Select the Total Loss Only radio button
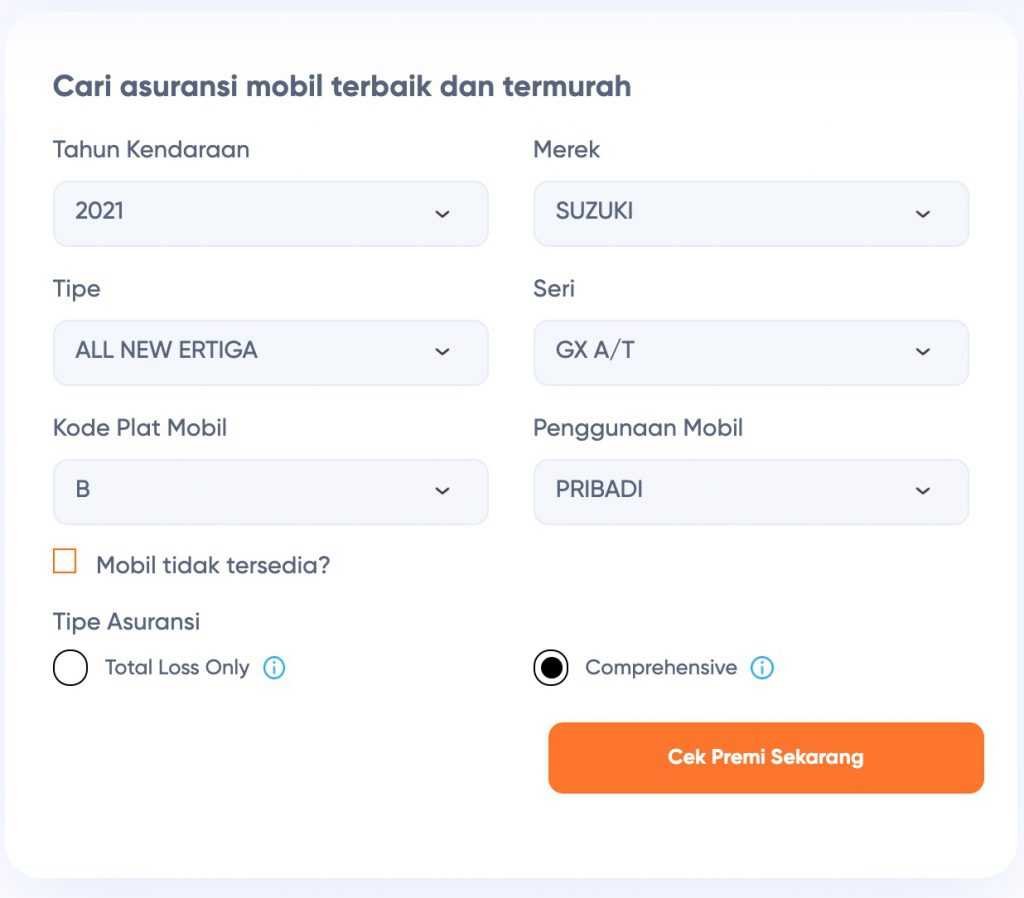The image size is (1024, 898). tap(70, 667)
